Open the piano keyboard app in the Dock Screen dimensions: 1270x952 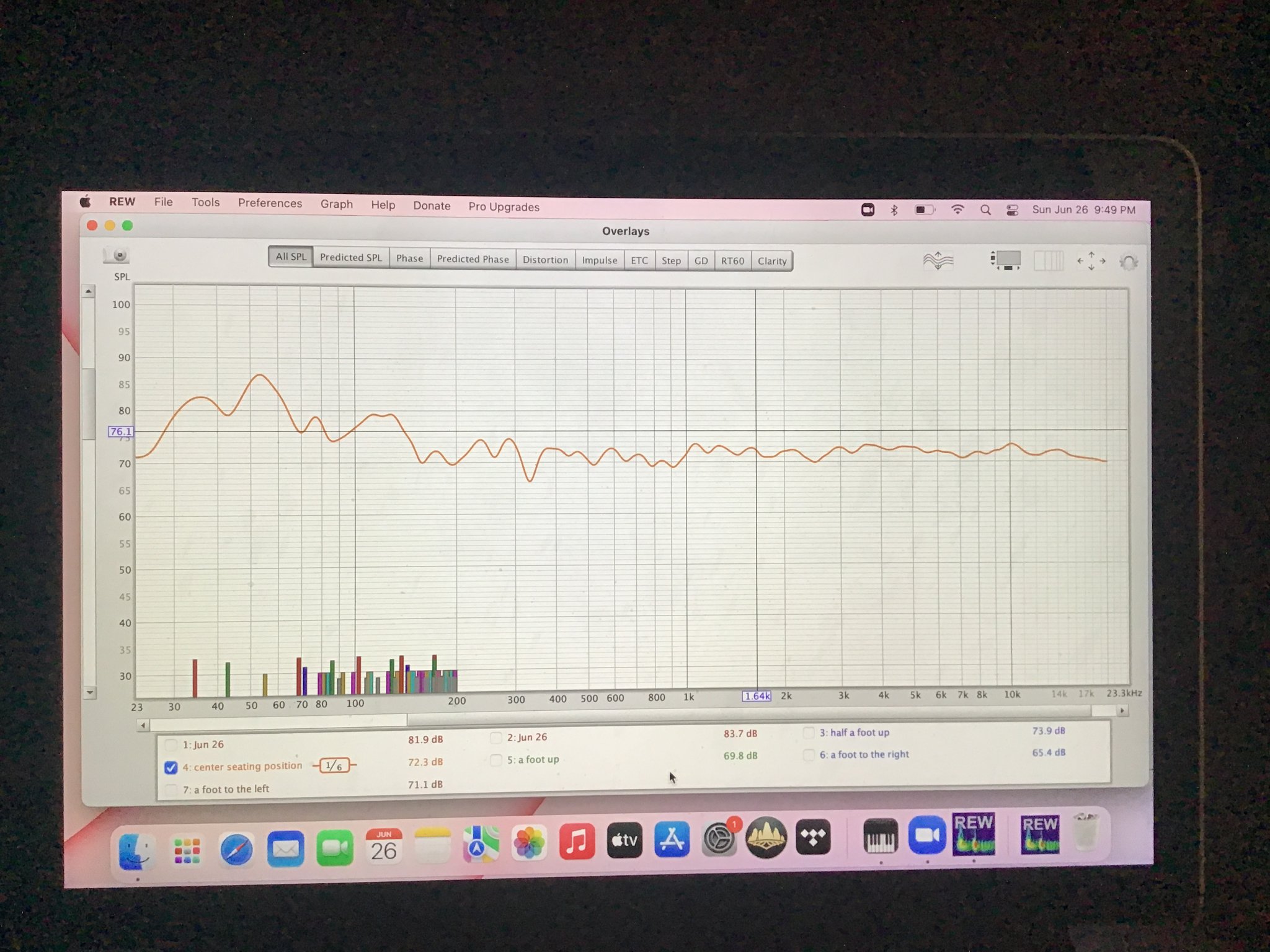coord(881,836)
